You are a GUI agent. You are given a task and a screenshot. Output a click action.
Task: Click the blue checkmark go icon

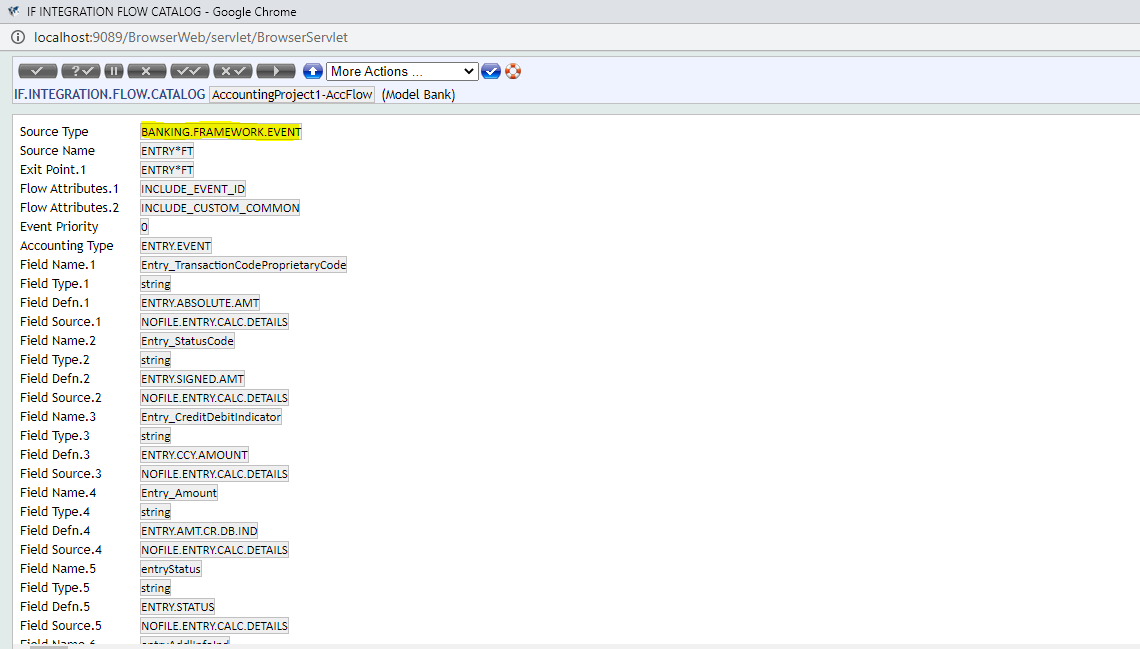coord(491,71)
